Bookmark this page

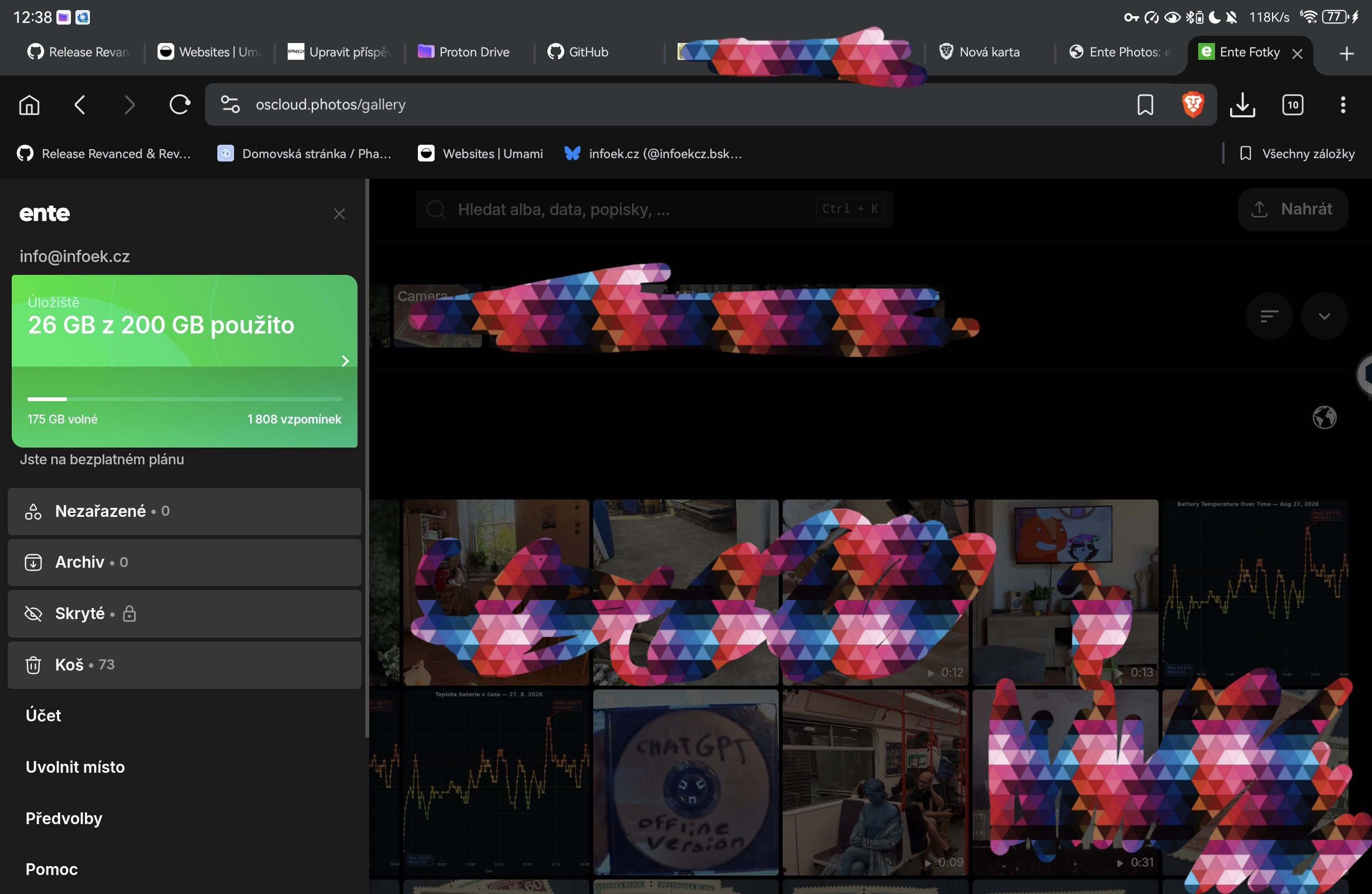click(1145, 105)
